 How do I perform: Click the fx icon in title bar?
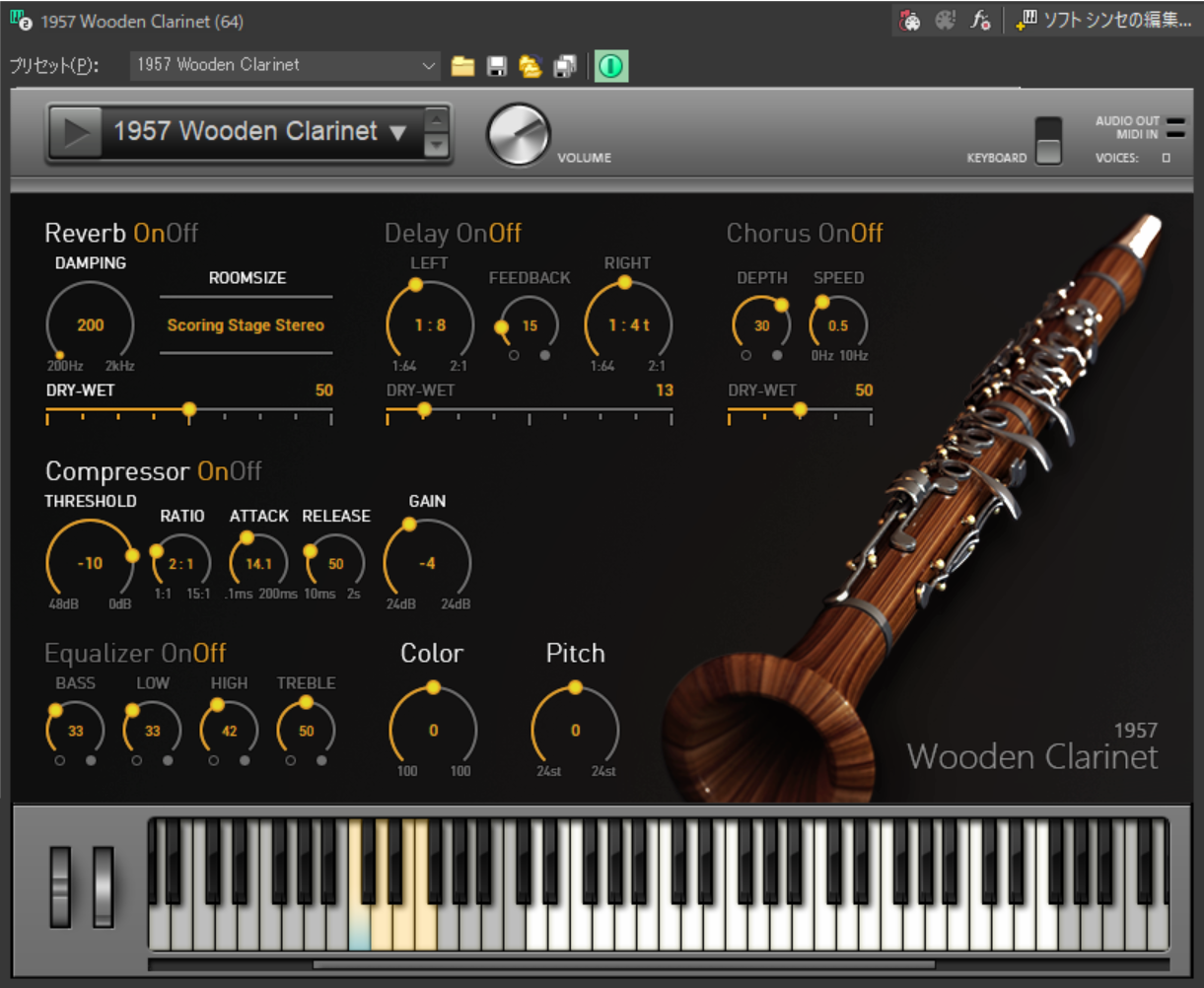pyautogui.click(x=979, y=20)
